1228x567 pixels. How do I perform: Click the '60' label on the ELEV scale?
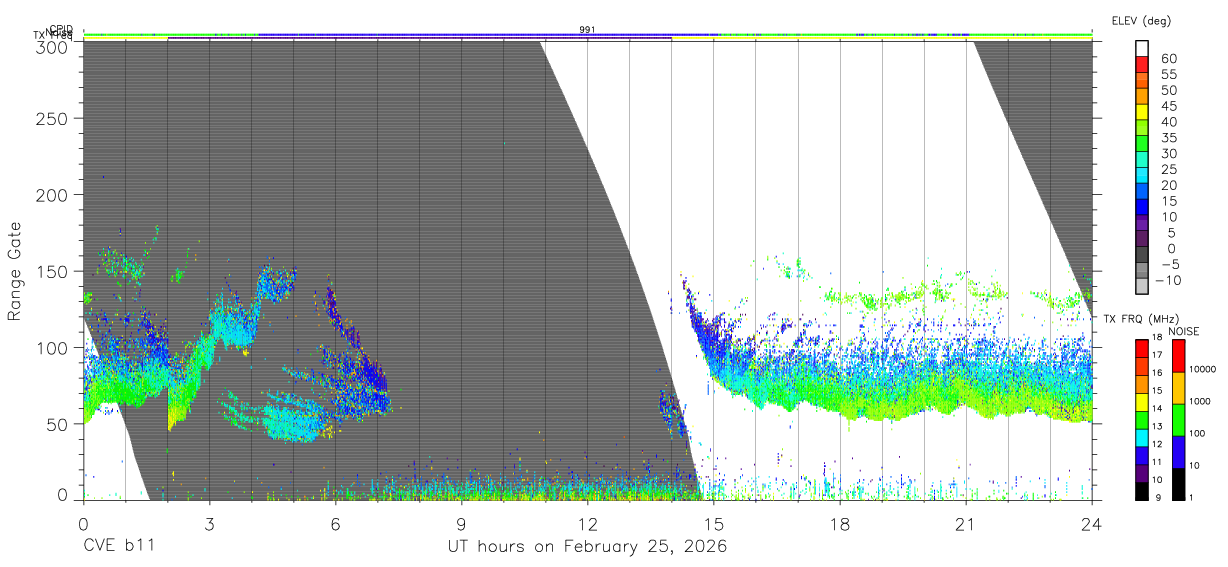coord(1169,59)
